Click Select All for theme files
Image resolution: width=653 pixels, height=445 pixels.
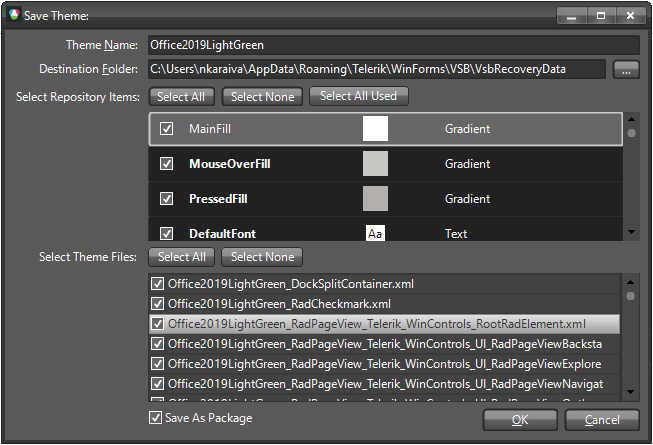coord(182,257)
